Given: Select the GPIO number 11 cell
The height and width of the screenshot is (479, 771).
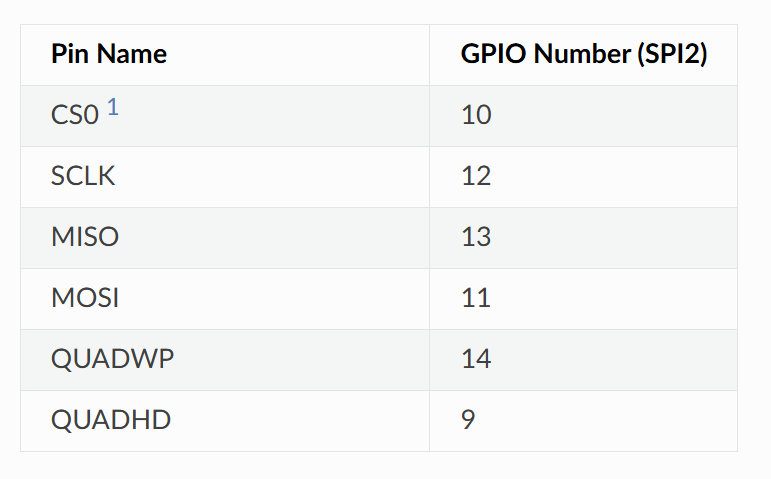Looking at the screenshot, I should pos(476,299).
